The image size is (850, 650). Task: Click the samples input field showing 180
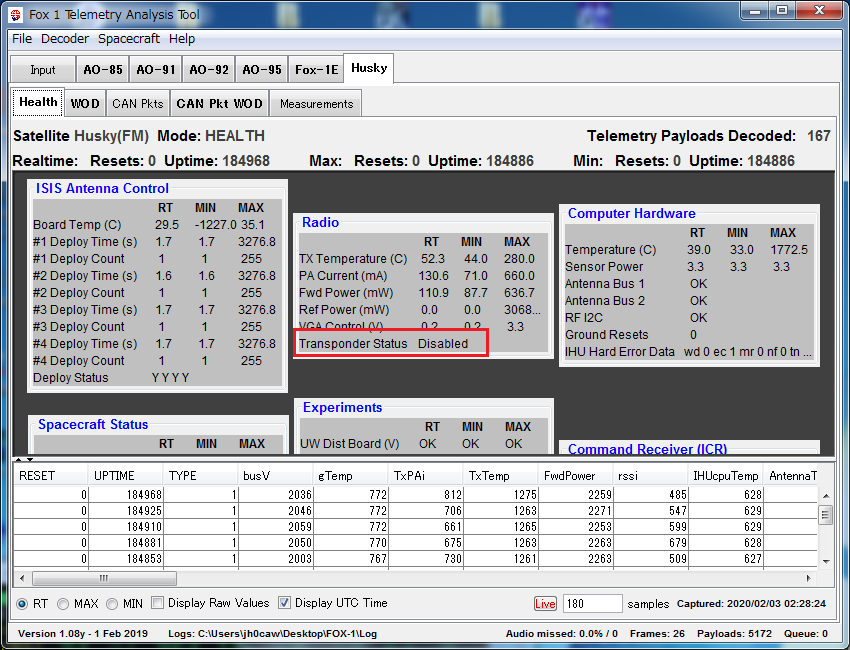click(592, 604)
